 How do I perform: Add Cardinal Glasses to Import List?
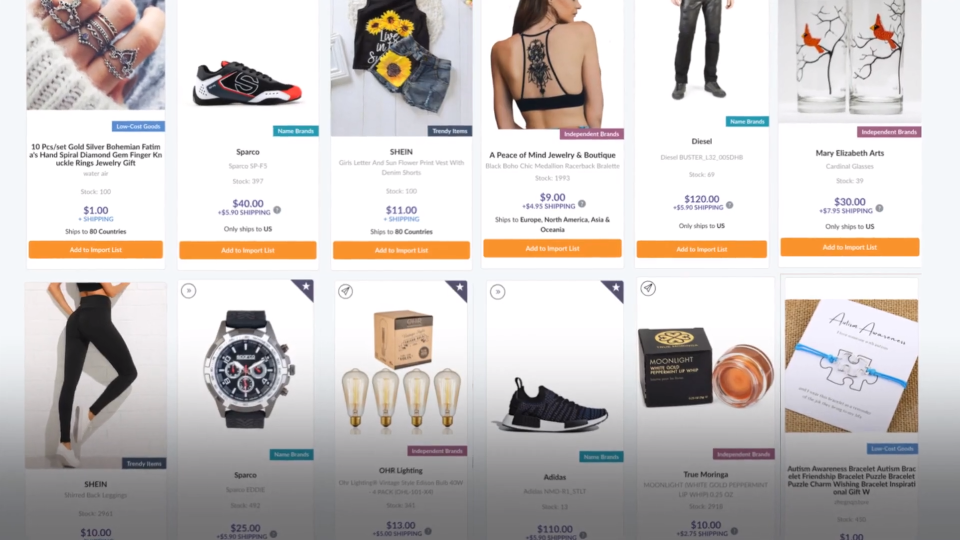850,247
